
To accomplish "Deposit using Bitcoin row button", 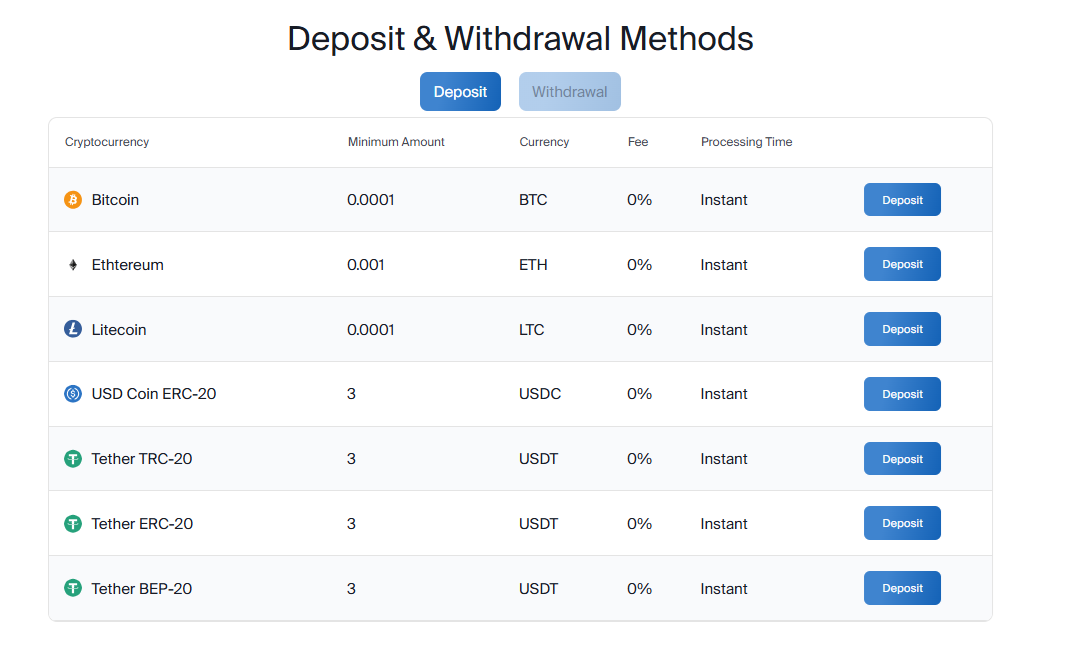I will [902, 200].
